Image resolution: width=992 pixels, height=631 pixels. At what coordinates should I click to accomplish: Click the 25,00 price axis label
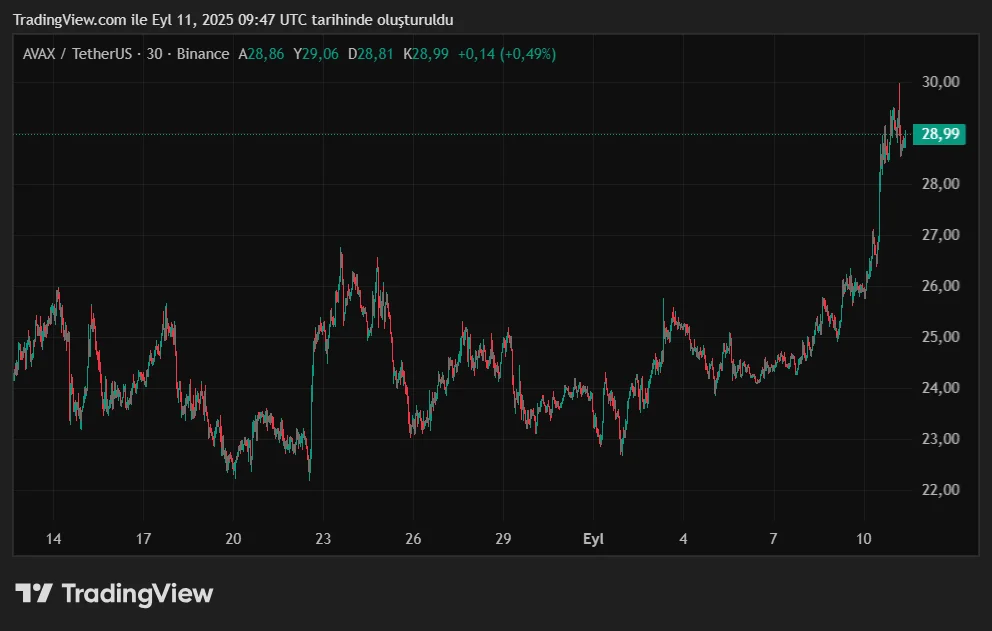[x=941, y=337]
